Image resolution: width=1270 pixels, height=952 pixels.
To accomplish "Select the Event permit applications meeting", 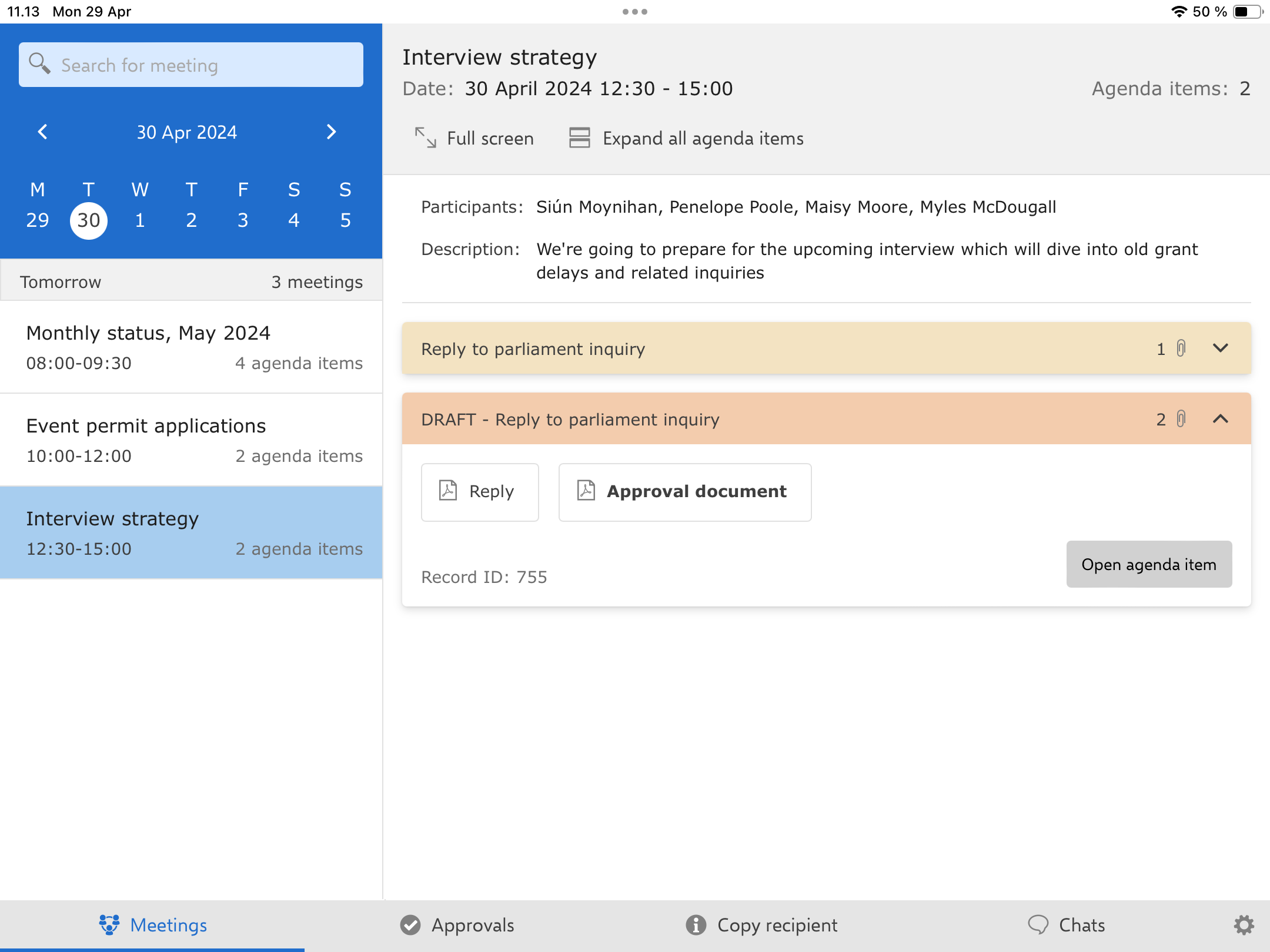I will coord(191,440).
